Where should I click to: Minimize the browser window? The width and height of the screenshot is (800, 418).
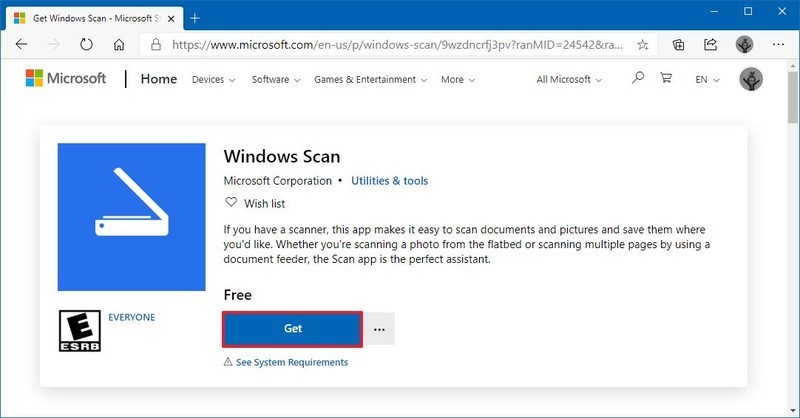(714, 11)
